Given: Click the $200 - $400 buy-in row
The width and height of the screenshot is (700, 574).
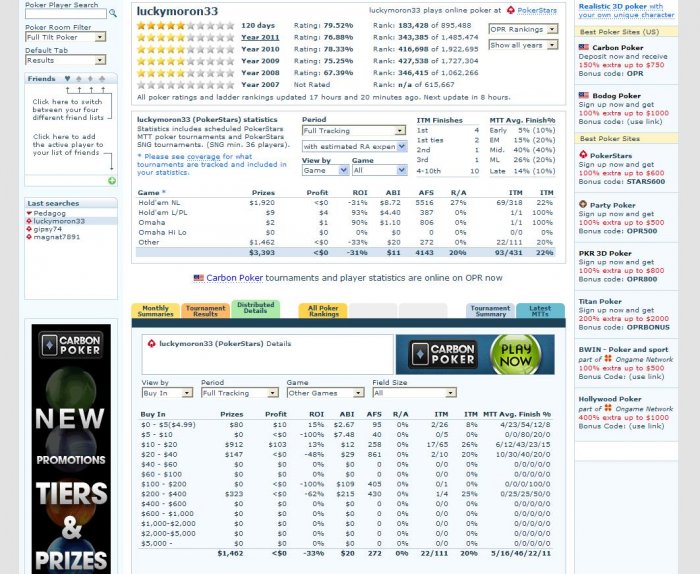Looking at the screenshot, I should (346, 494).
